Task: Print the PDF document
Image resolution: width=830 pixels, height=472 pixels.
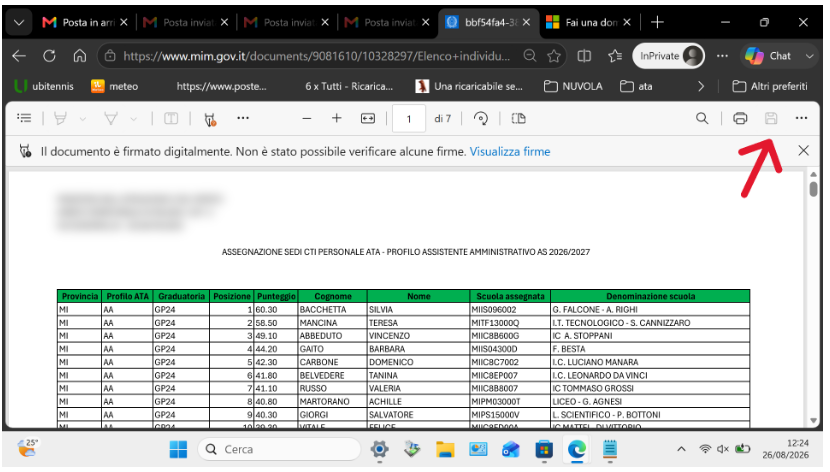Action: click(x=740, y=119)
